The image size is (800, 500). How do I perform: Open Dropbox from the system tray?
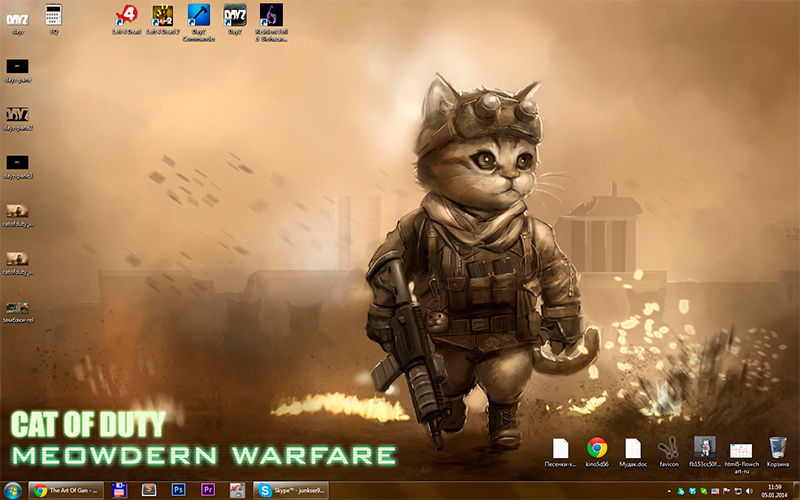click(x=692, y=491)
